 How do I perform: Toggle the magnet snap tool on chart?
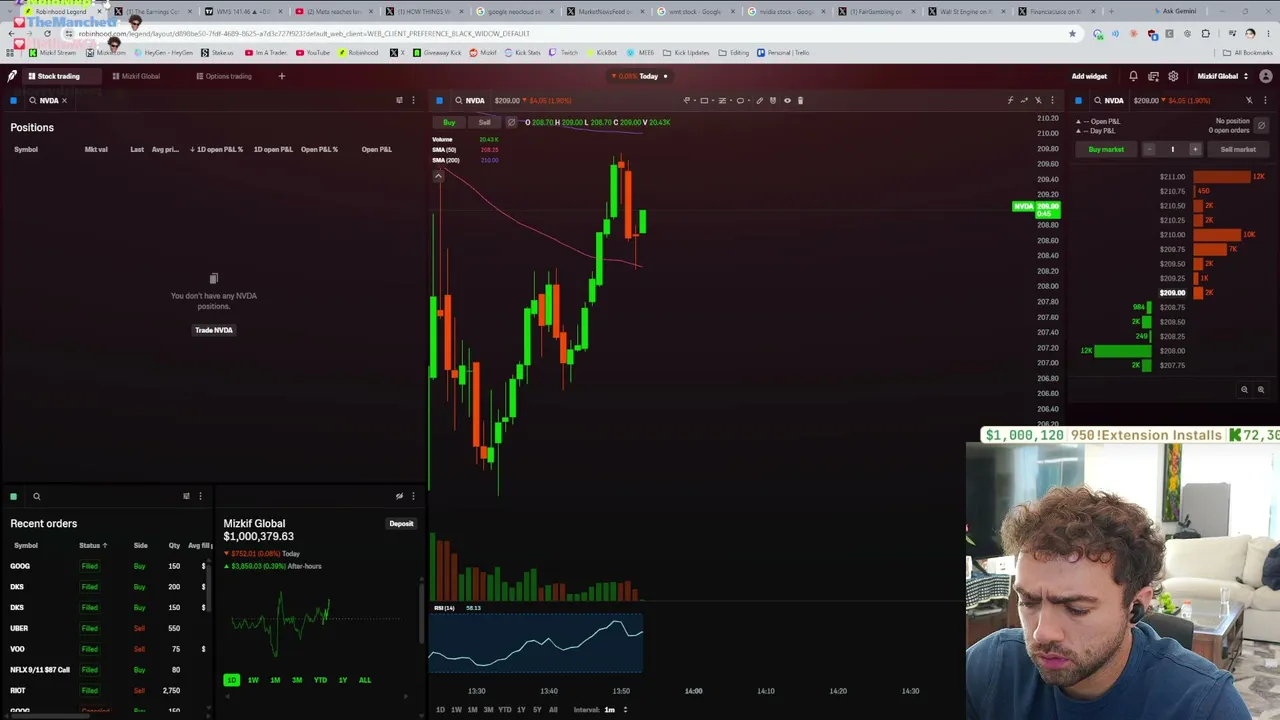[x=773, y=100]
